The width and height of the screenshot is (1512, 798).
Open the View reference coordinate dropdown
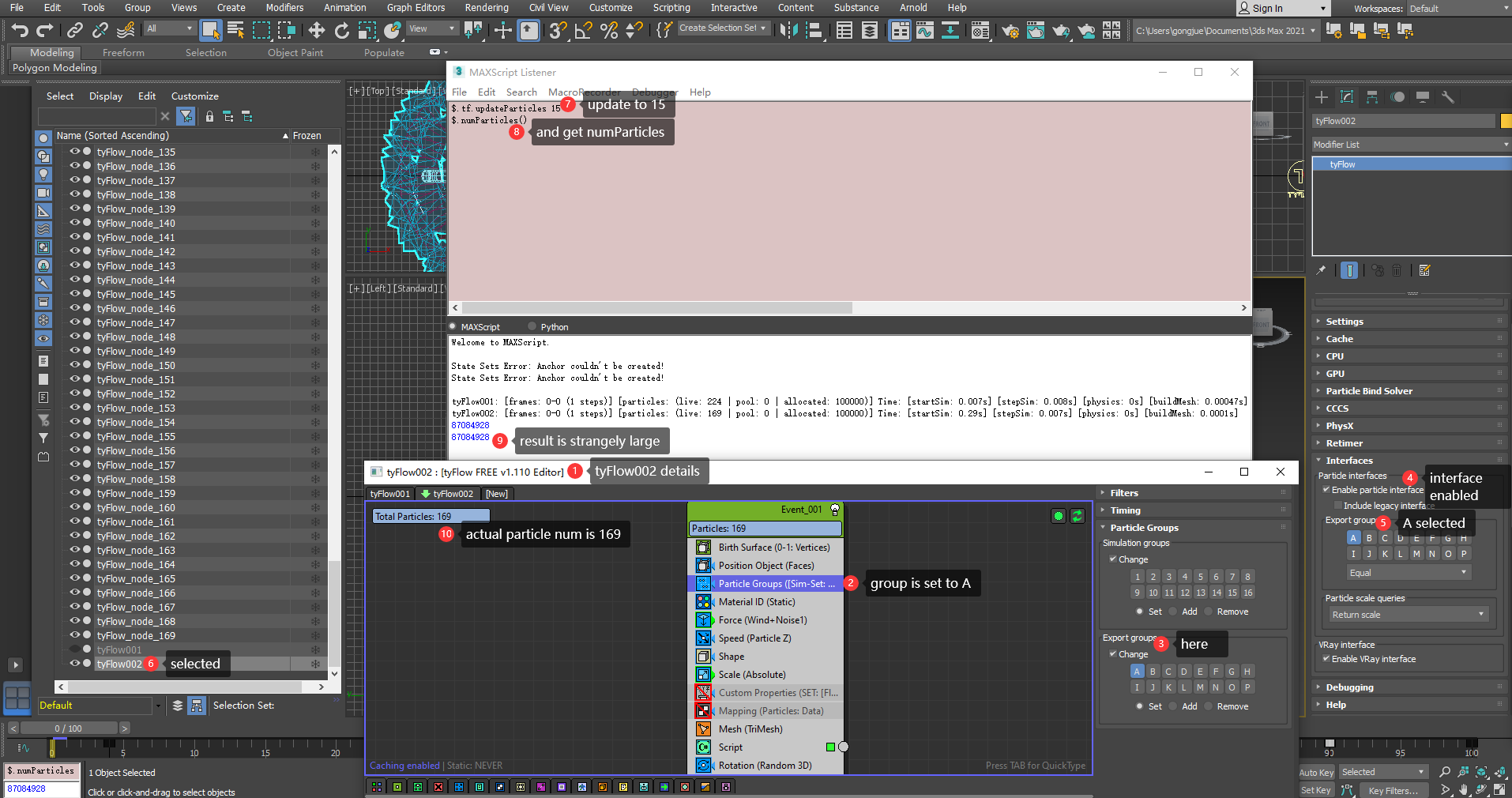click(x=432, y=28)
